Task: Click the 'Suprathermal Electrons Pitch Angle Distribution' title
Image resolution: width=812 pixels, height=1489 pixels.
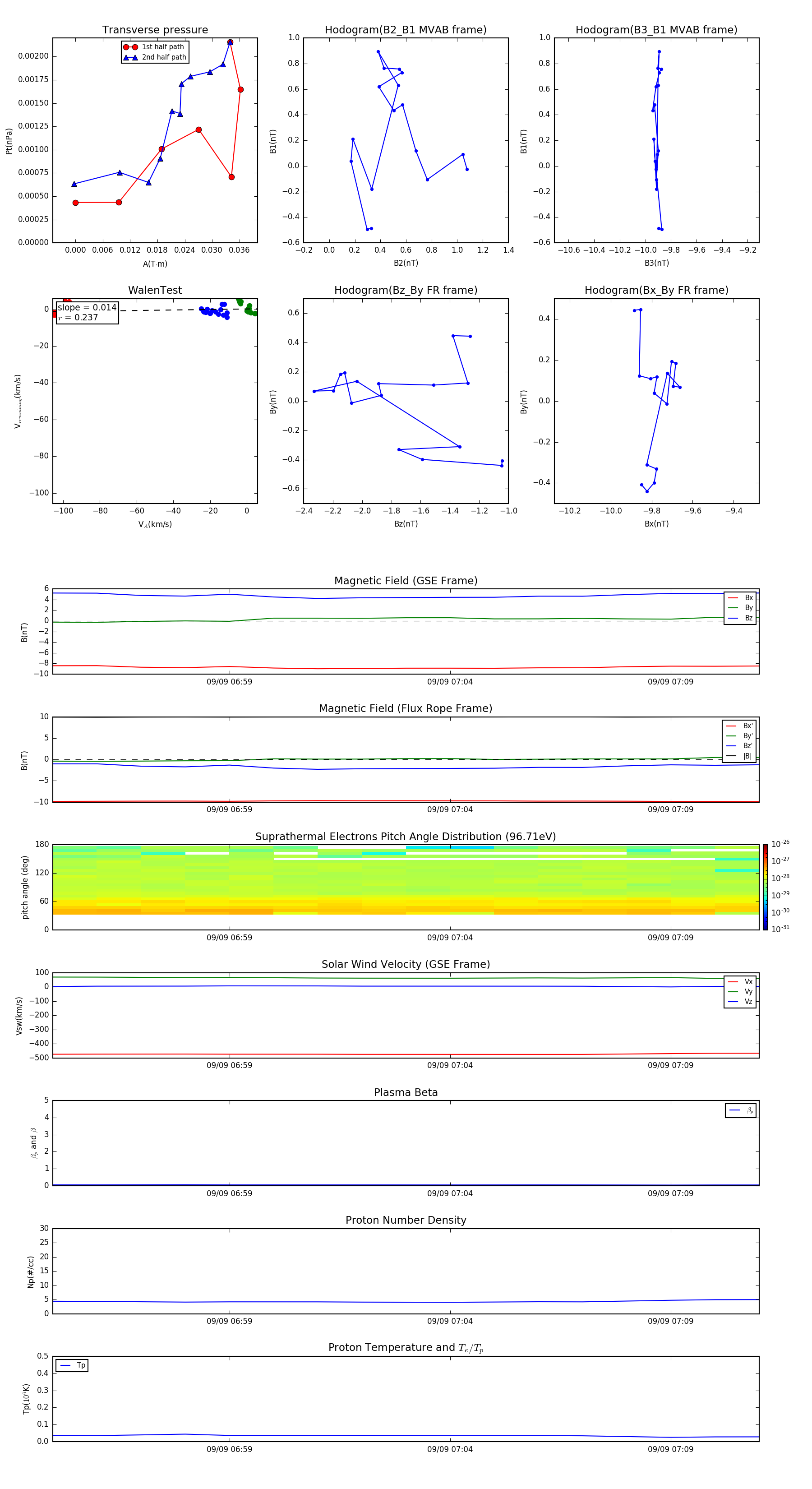Action: [406, 837]
